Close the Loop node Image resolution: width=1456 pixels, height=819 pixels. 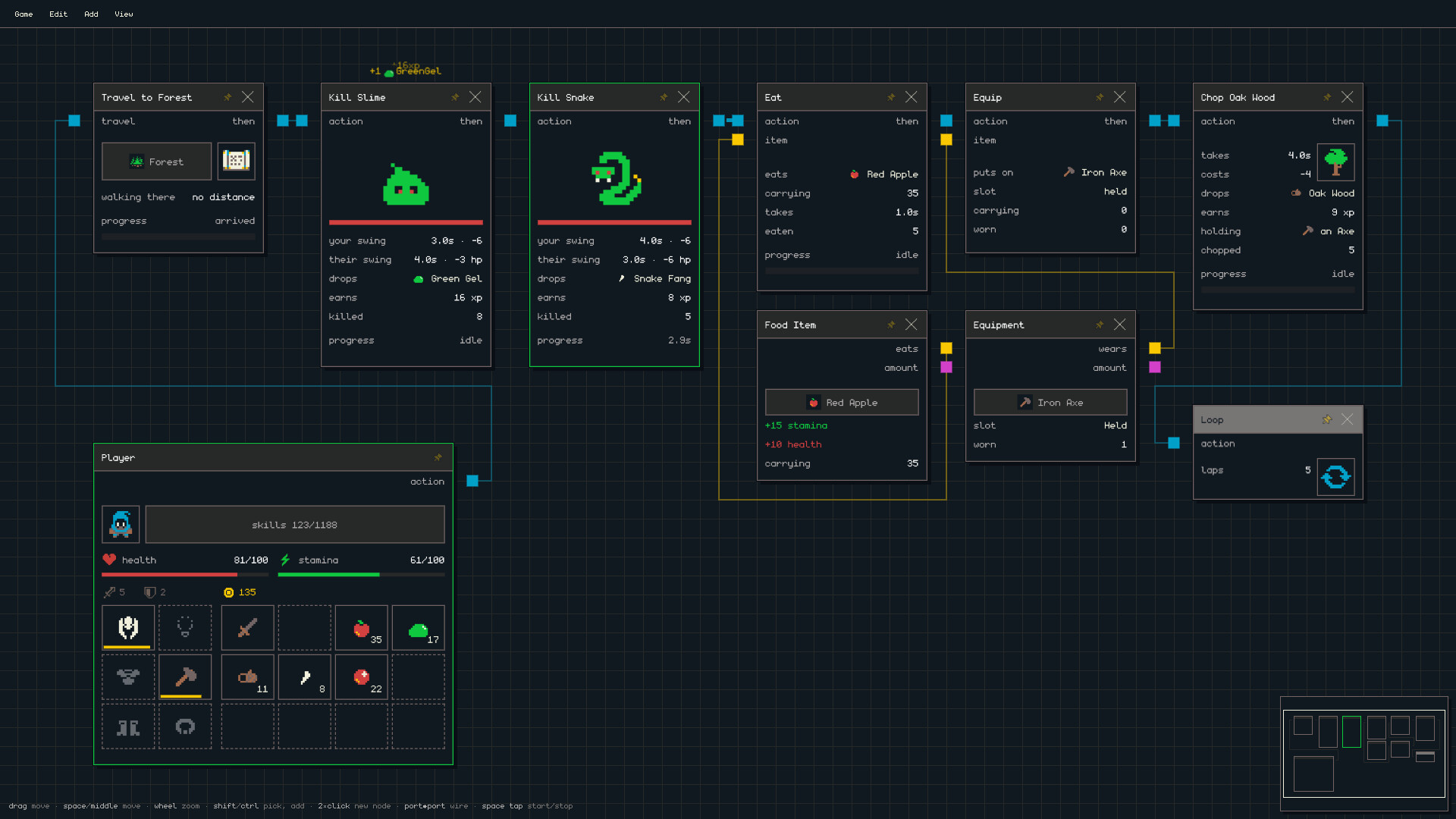[x=1348, y=419]
